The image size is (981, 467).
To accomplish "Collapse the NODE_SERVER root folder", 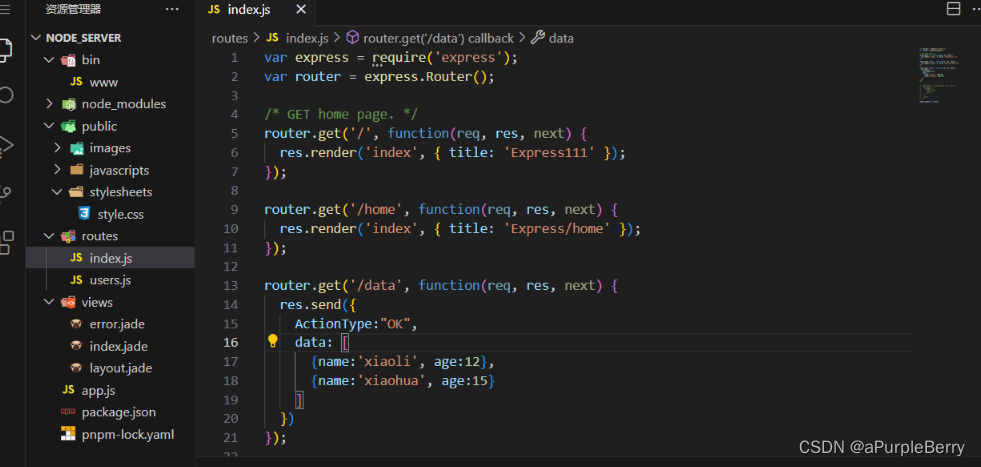I will (36, 38).
